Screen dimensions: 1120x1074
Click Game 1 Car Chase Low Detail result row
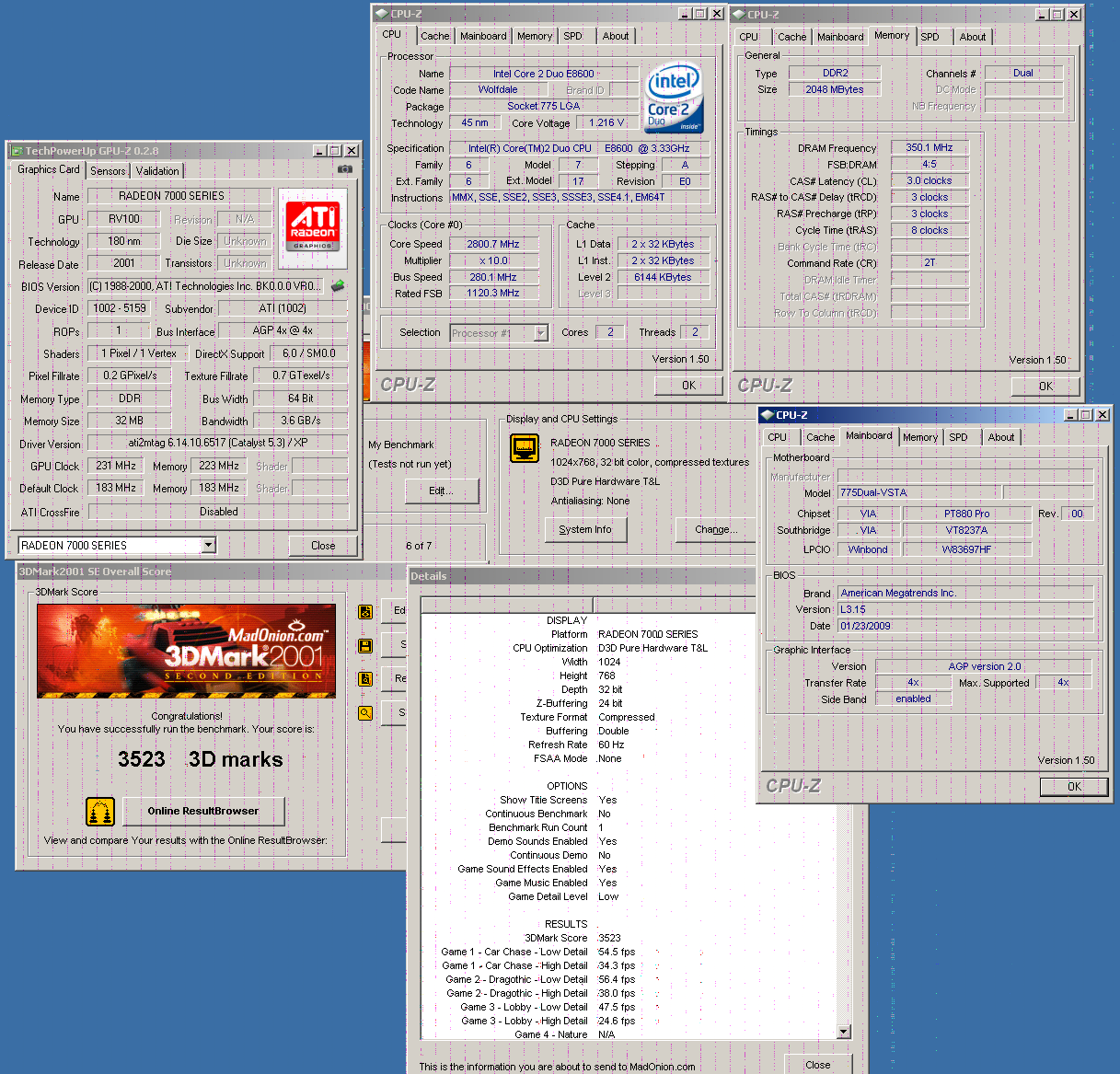pyautogui.click(x=537, y=952)
